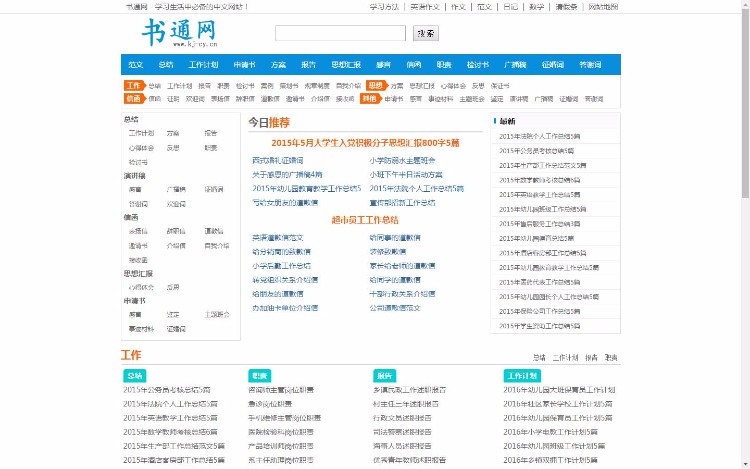Image resolution: width=750 pixels, height=469 pixels.
Task: Open 事迹材料 in the left sidebar
Action: click(141, 329)
